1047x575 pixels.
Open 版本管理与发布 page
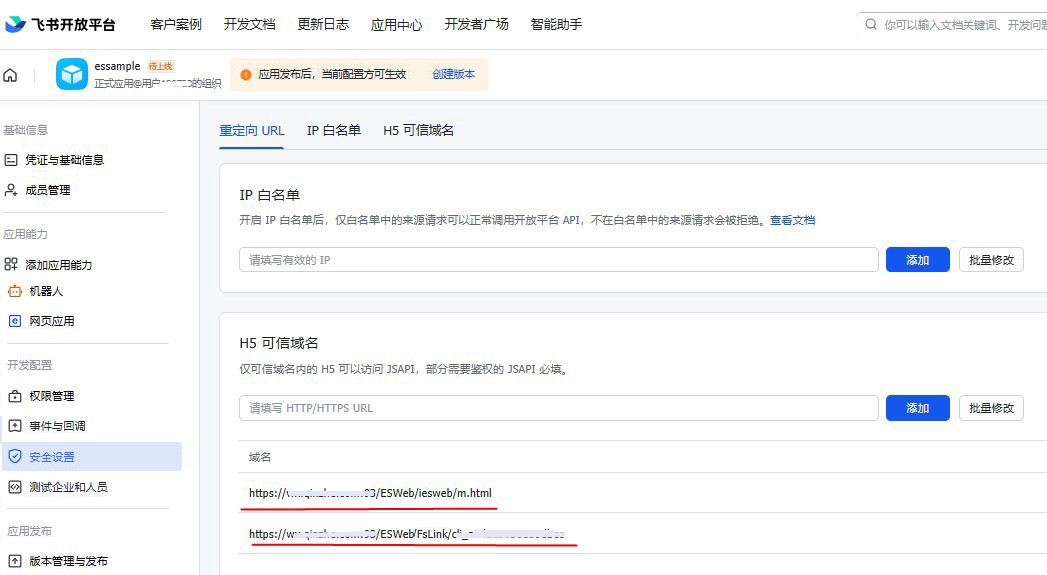click(68, 561)
